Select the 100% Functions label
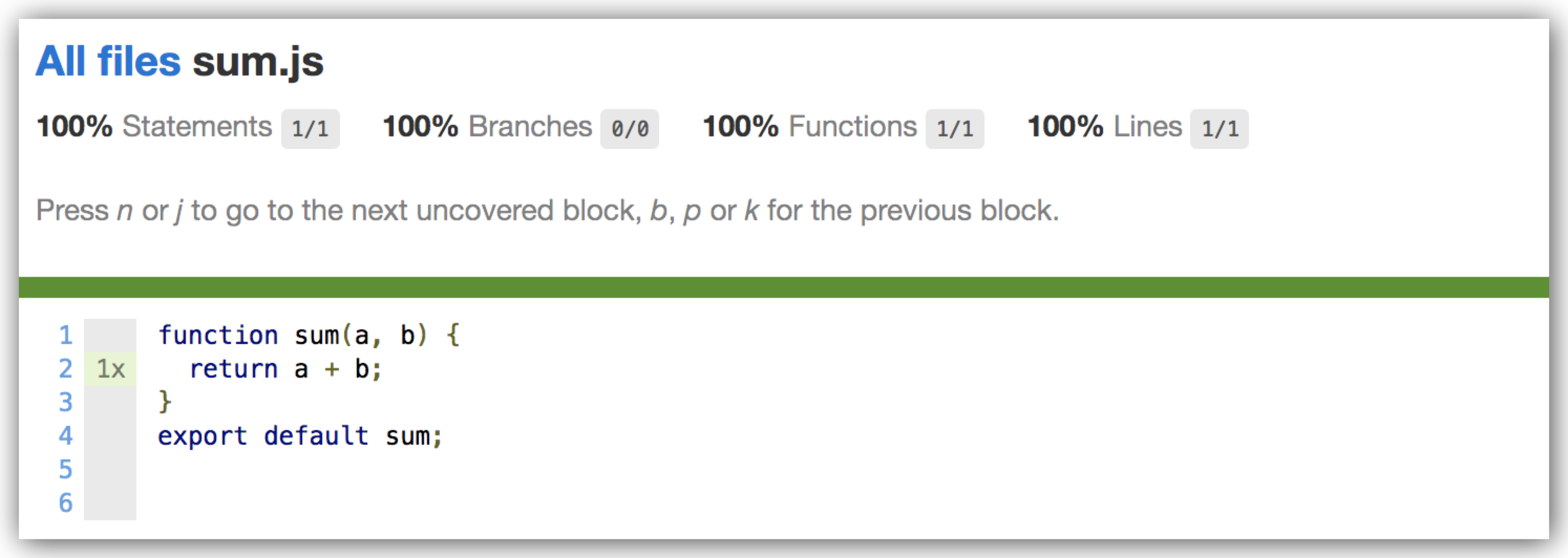The height and width of the screenshot is (558, 1568). pos(809,127)
